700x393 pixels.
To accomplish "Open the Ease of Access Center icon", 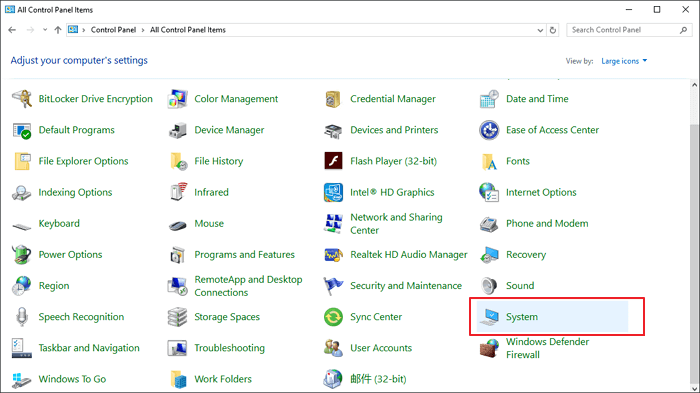I will (489, 130).
